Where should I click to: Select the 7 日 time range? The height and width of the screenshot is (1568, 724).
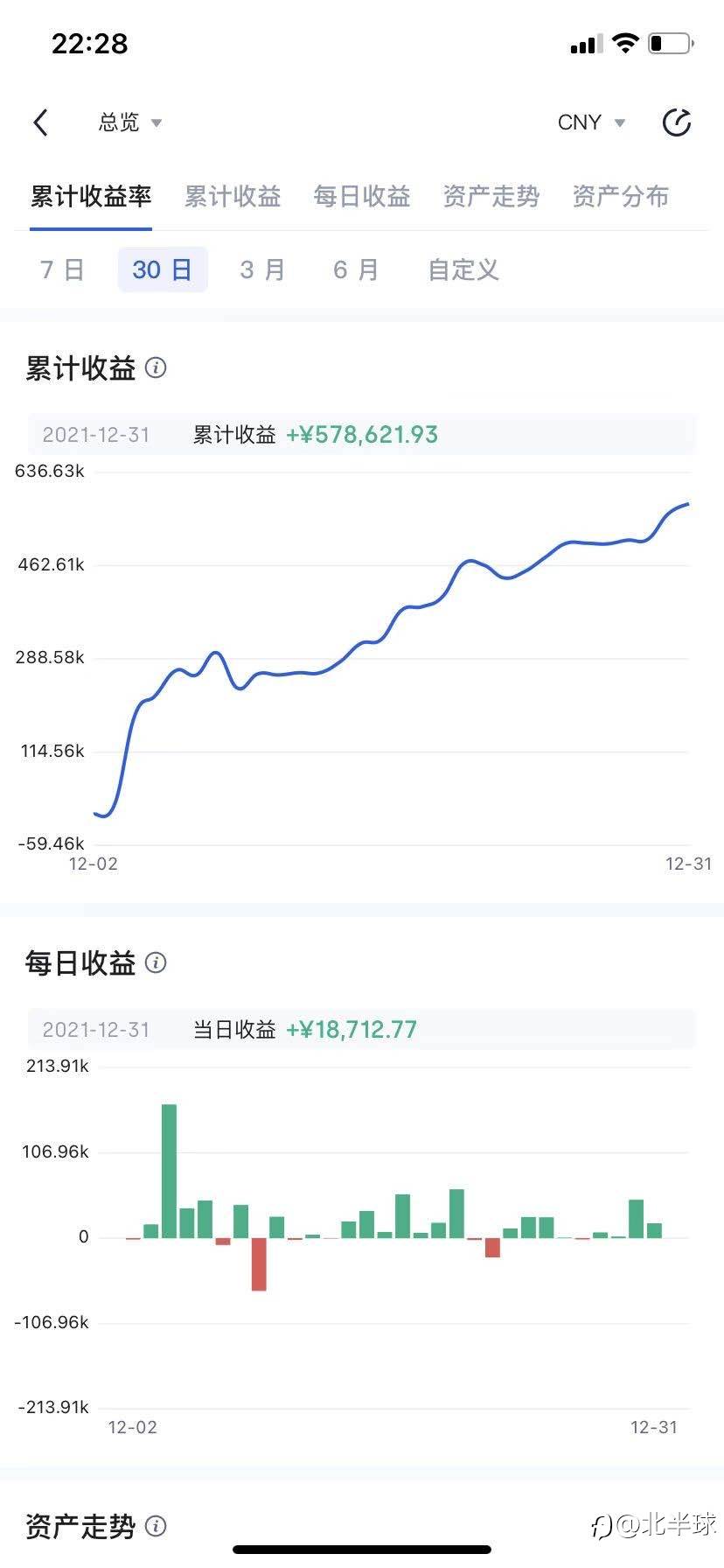[62, 269]
